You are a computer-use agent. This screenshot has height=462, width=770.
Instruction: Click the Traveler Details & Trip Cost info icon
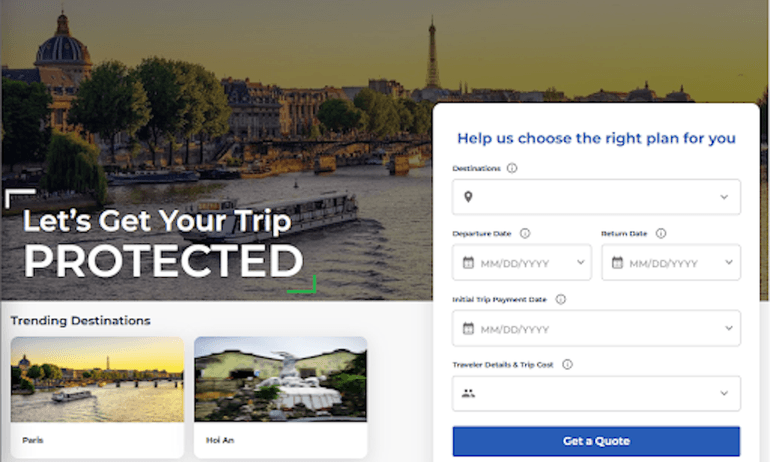pyautogui.click(x=567, y=365)
